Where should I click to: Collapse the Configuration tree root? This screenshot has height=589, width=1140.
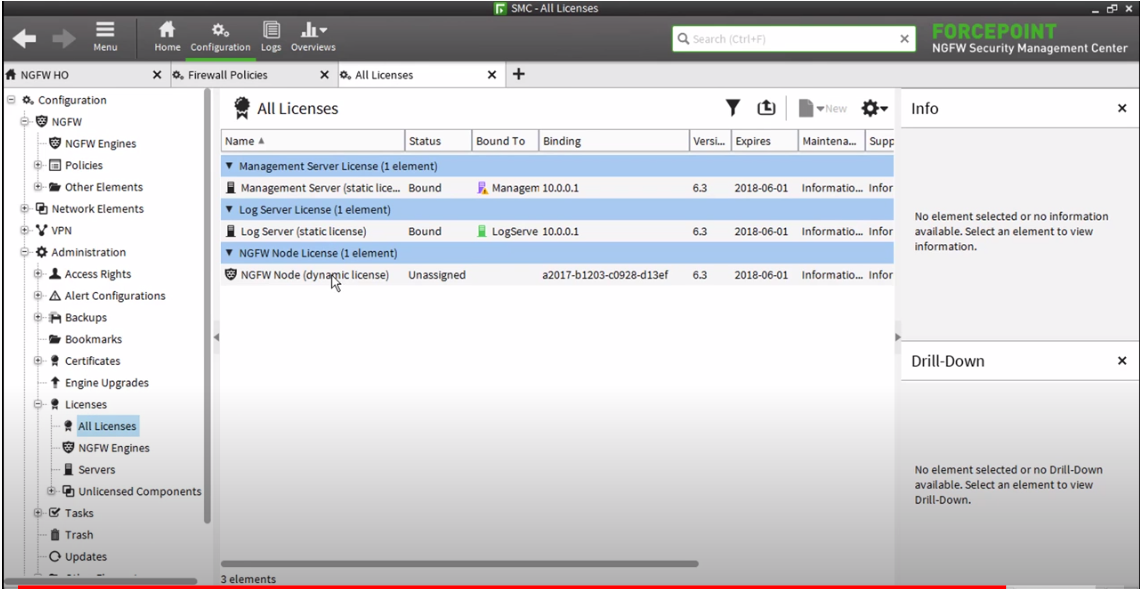[11, 100]
